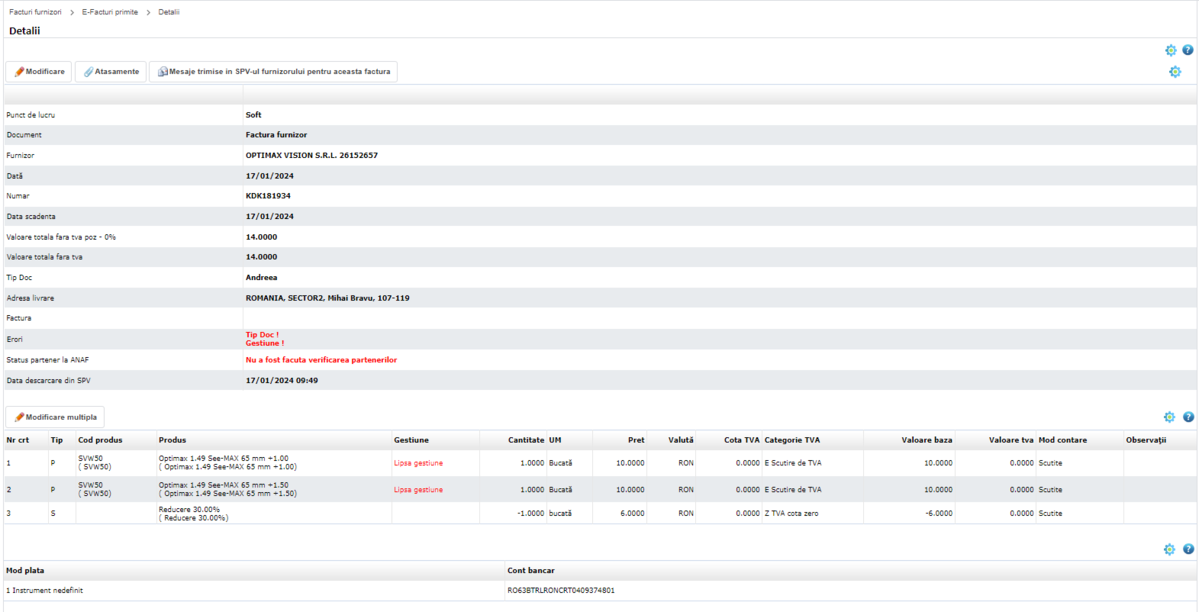The image size is (1199, 612).
Task: Click Lipsa gestiune in first product row
Action: 418,463
